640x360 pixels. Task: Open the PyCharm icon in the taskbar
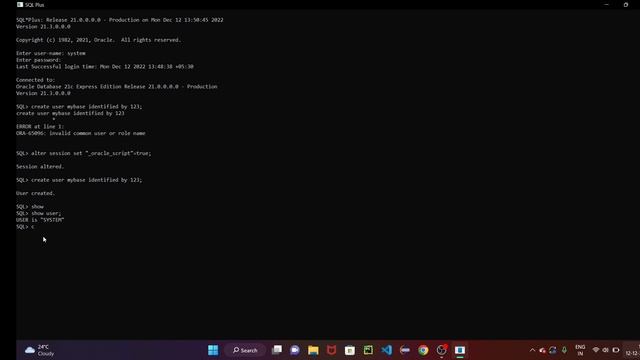pos(368,350)
